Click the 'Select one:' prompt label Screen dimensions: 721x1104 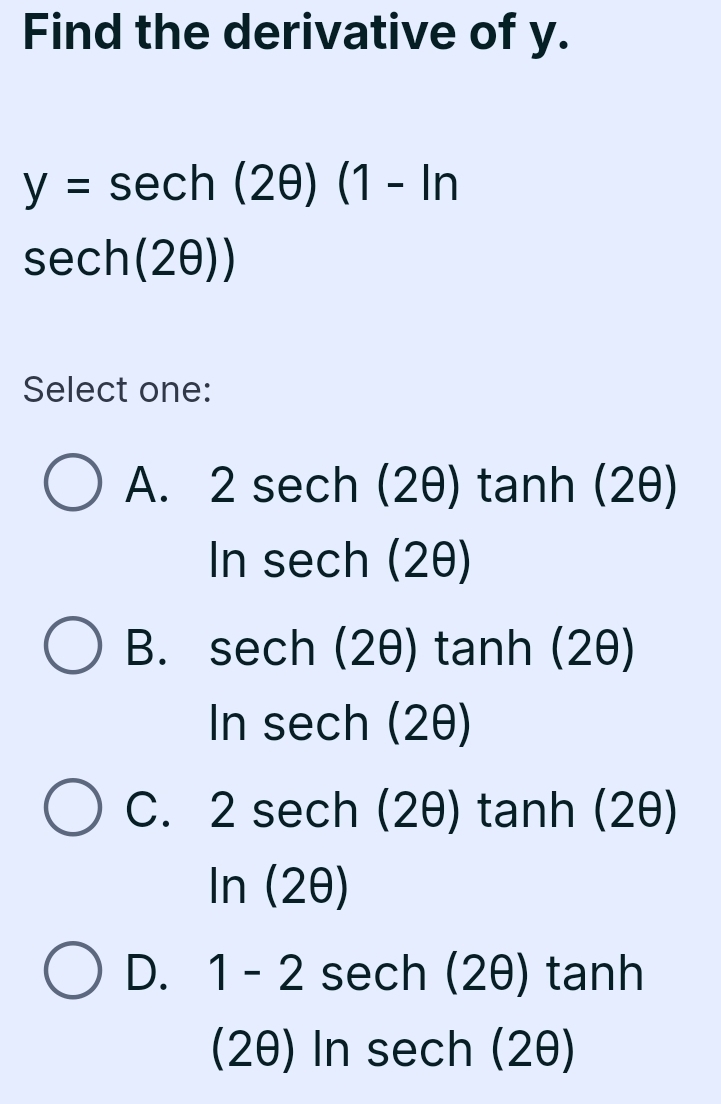[x=117, y=389]
